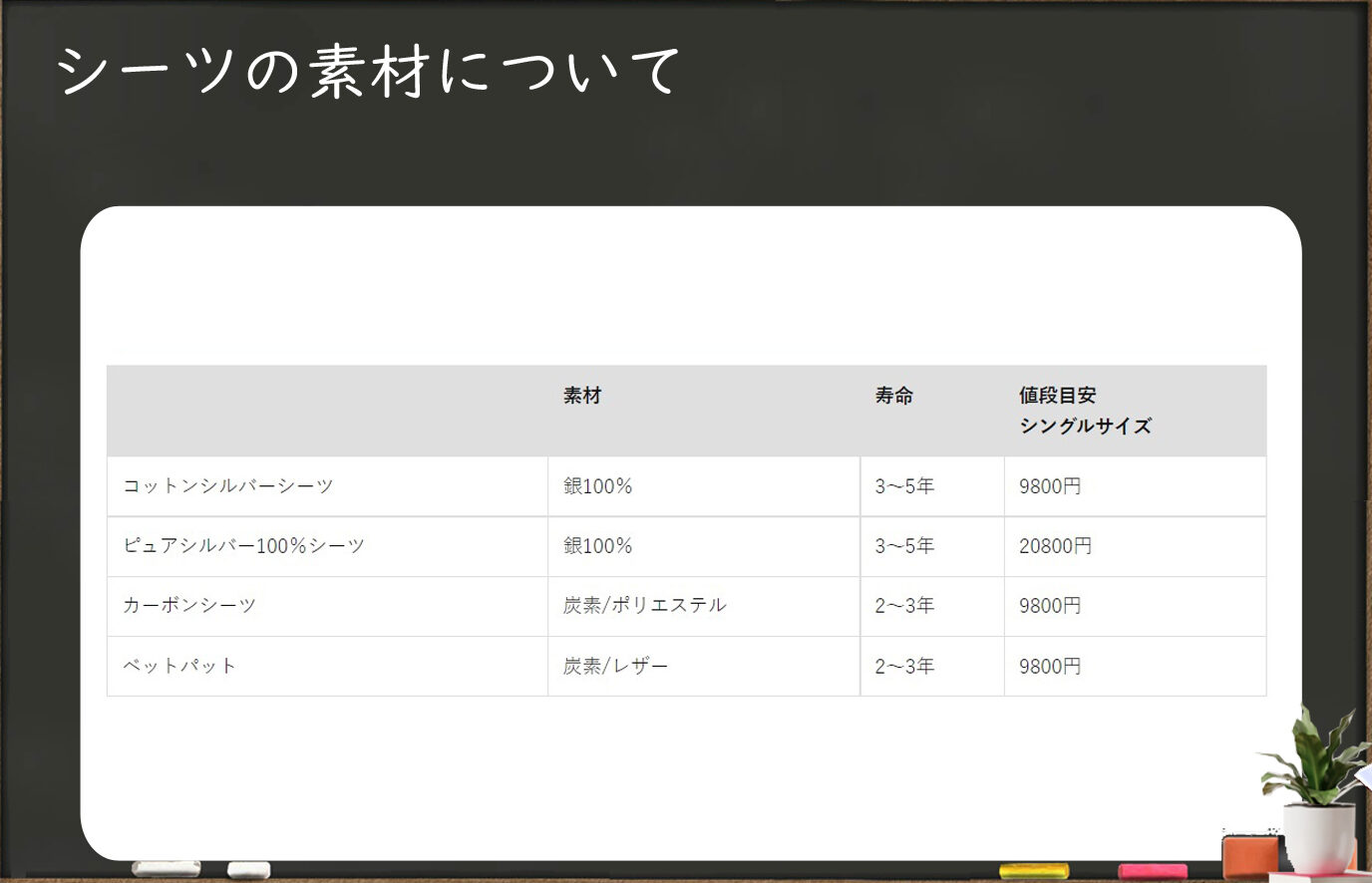Select the コットンシルバーシーツ row label
The width and height of the screenshot is (1372, 883).
[228, 486]
